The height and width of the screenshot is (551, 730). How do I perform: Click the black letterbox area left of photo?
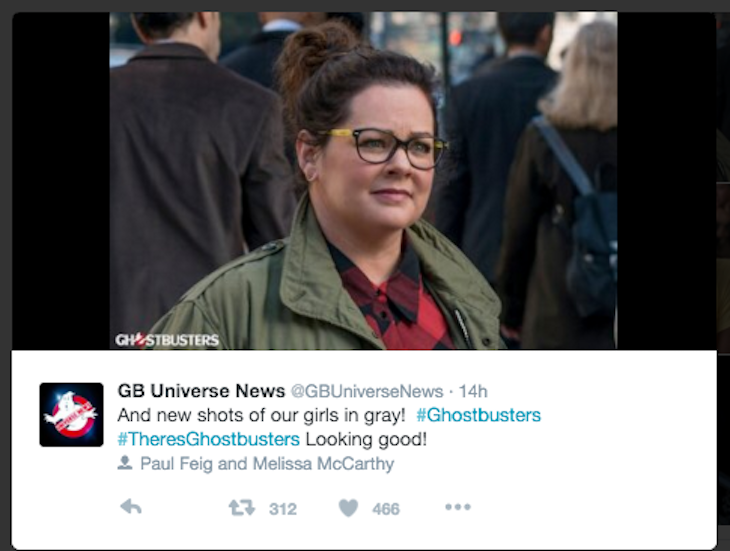coord(61,181)
